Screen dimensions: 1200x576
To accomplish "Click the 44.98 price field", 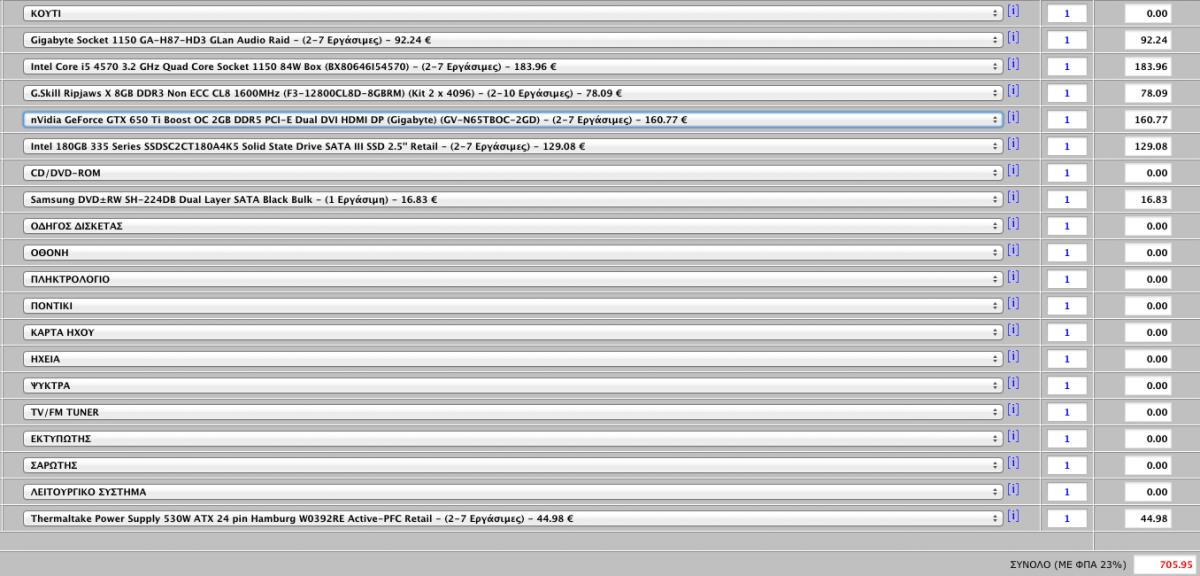I will [x=1148, y=519].
